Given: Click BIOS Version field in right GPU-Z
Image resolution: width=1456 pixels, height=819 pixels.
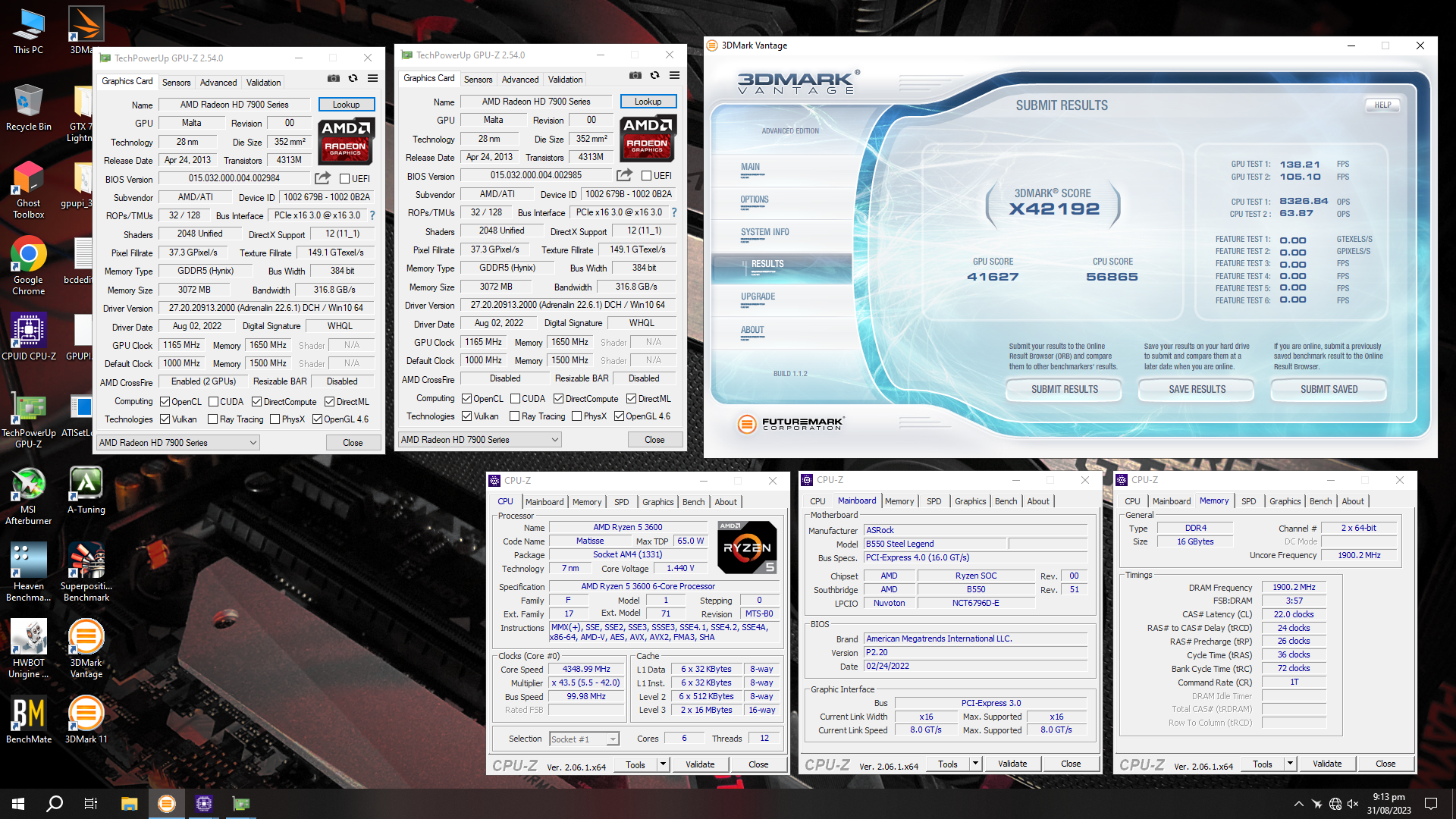Looking at the screenshot, I should 535,175.
